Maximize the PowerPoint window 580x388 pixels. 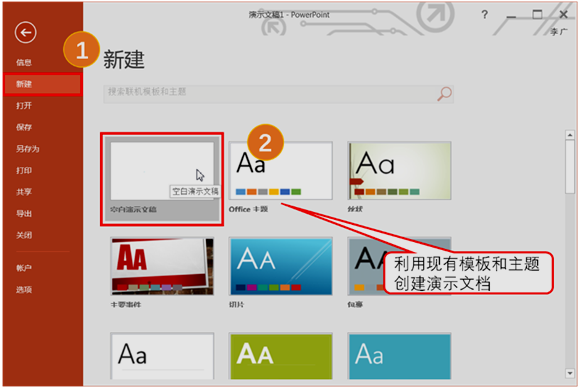pyautogui.click(x=537, y=15)
